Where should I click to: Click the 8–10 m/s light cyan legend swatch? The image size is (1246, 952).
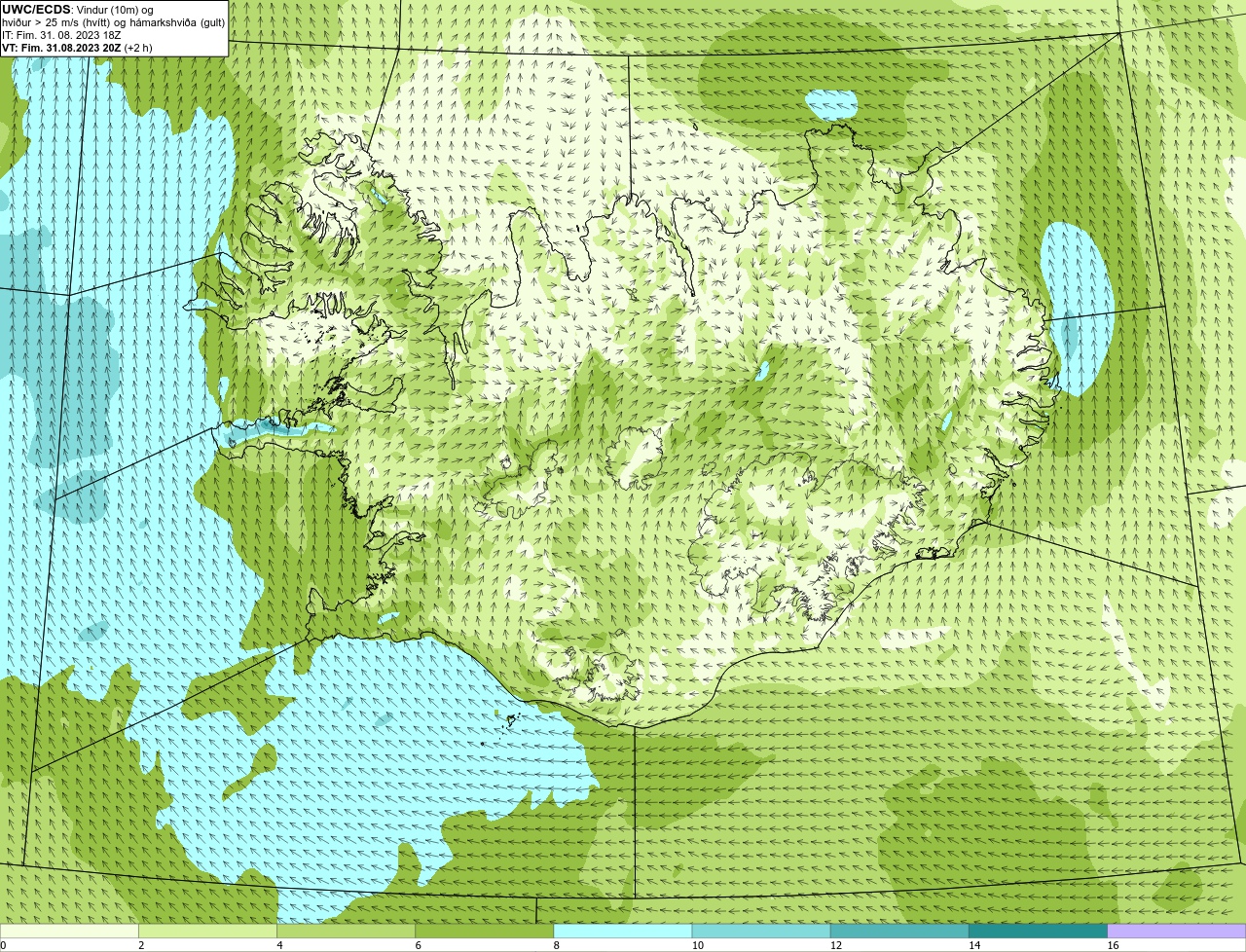623,931
